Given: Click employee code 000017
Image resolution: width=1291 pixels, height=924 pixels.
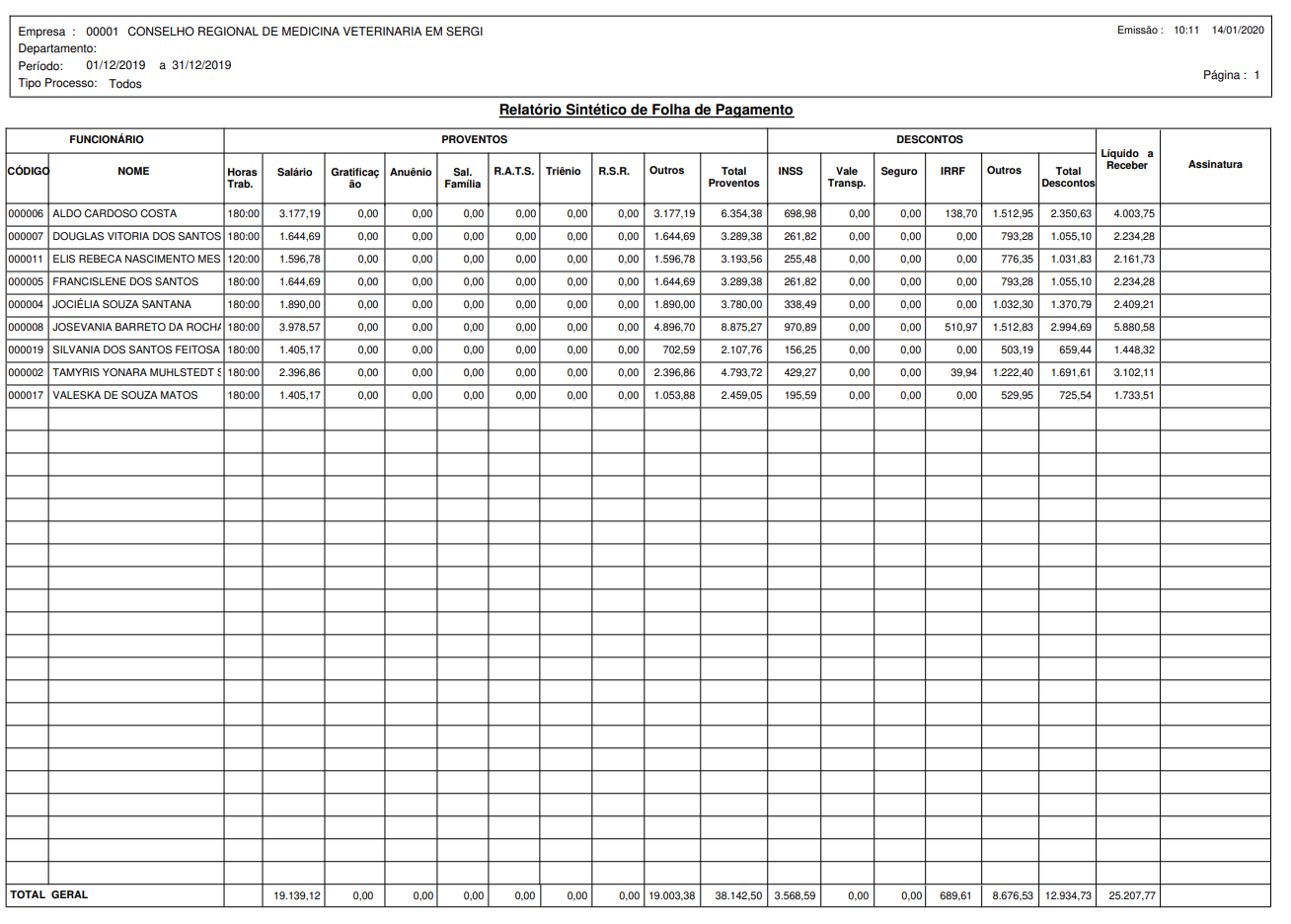Looking at the screenshot, I should (x=26, y=395).
